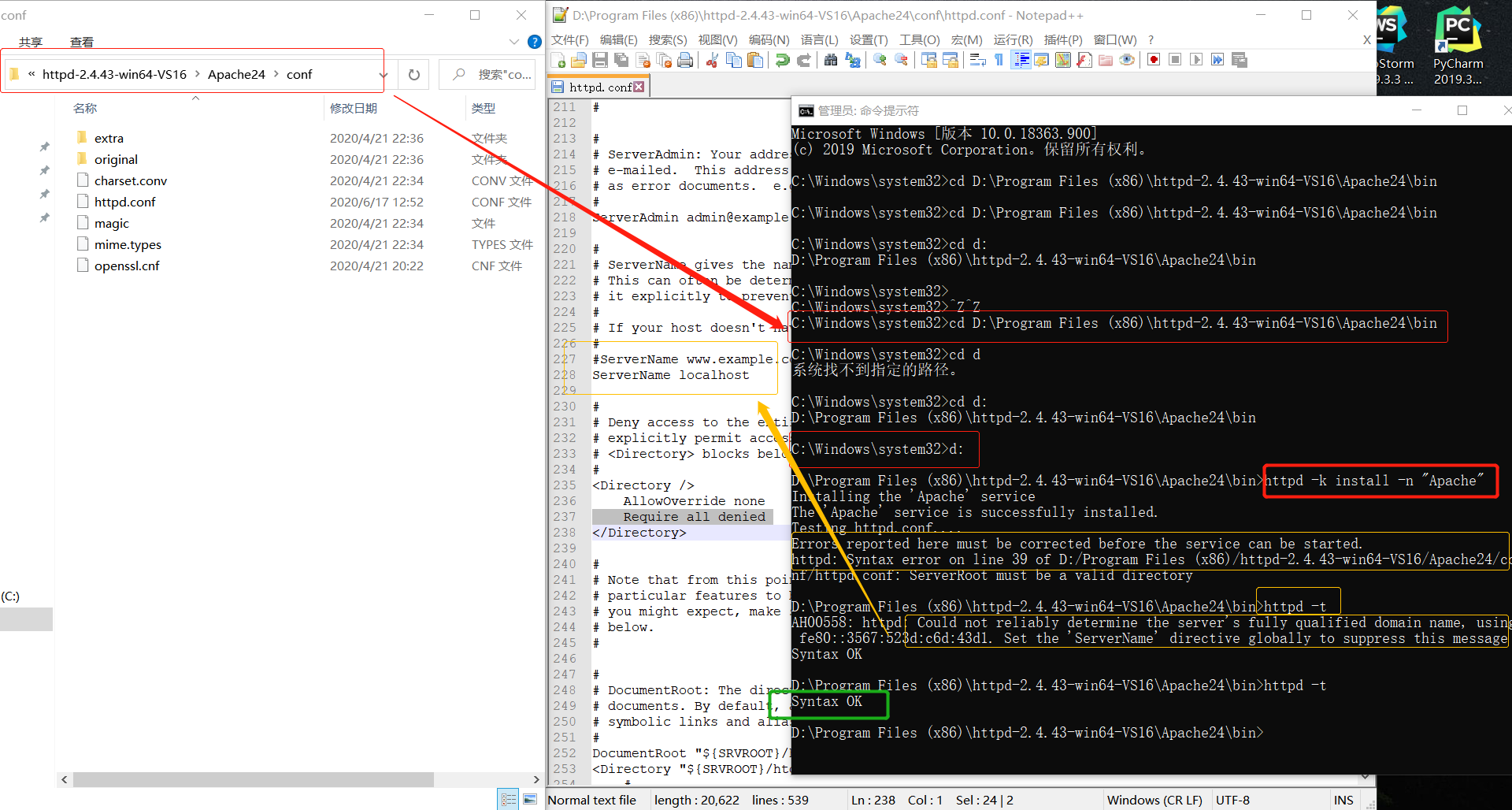1512x810 pixels.
Task: Open Folder as Workspace icon
Action: (x=1106, y=60)
